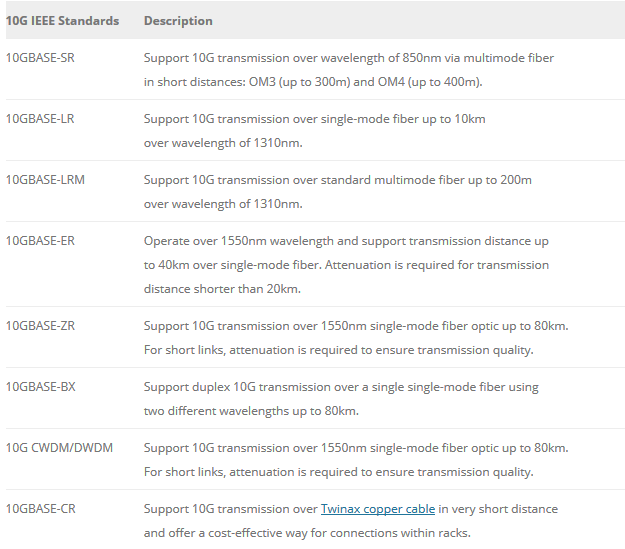The height and width of the screenshot is (549, 625).
Task: Click the standard multimode fiber 200m line
Action: coord(337,180)
